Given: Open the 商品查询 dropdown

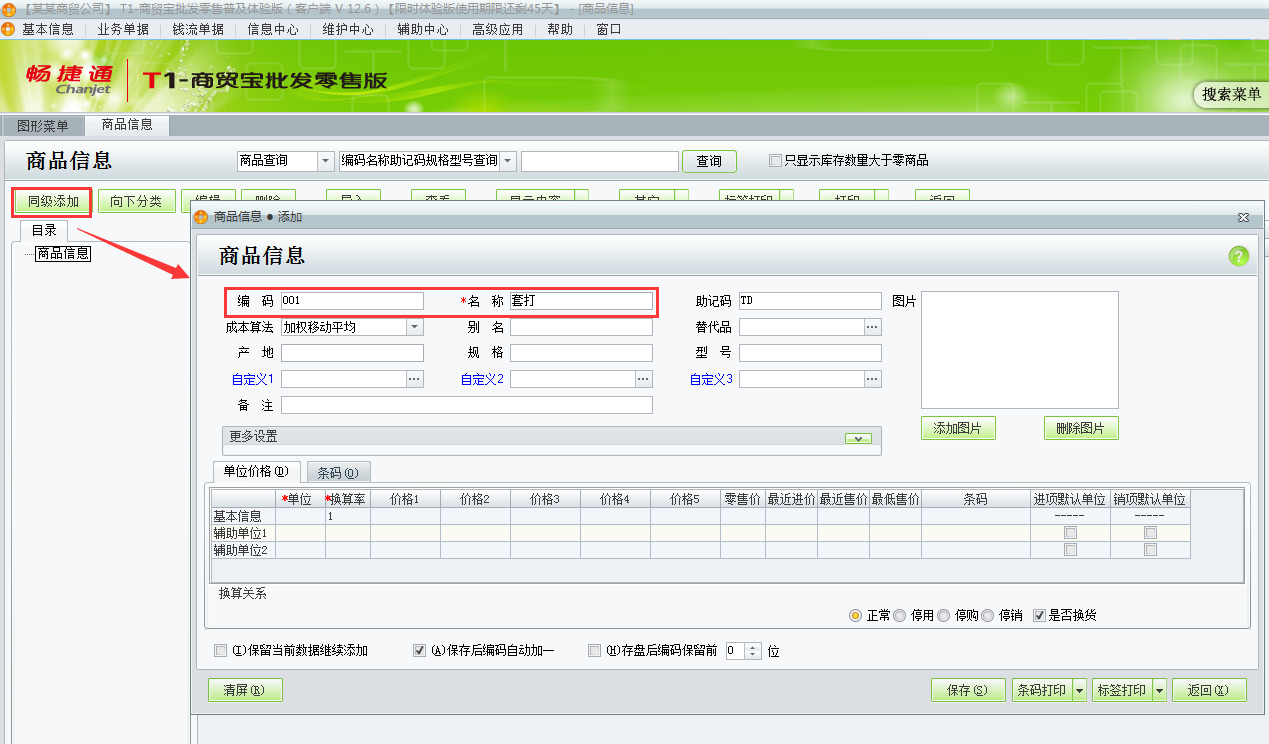Looking at the screenshot, I should (x=324, y=160).
